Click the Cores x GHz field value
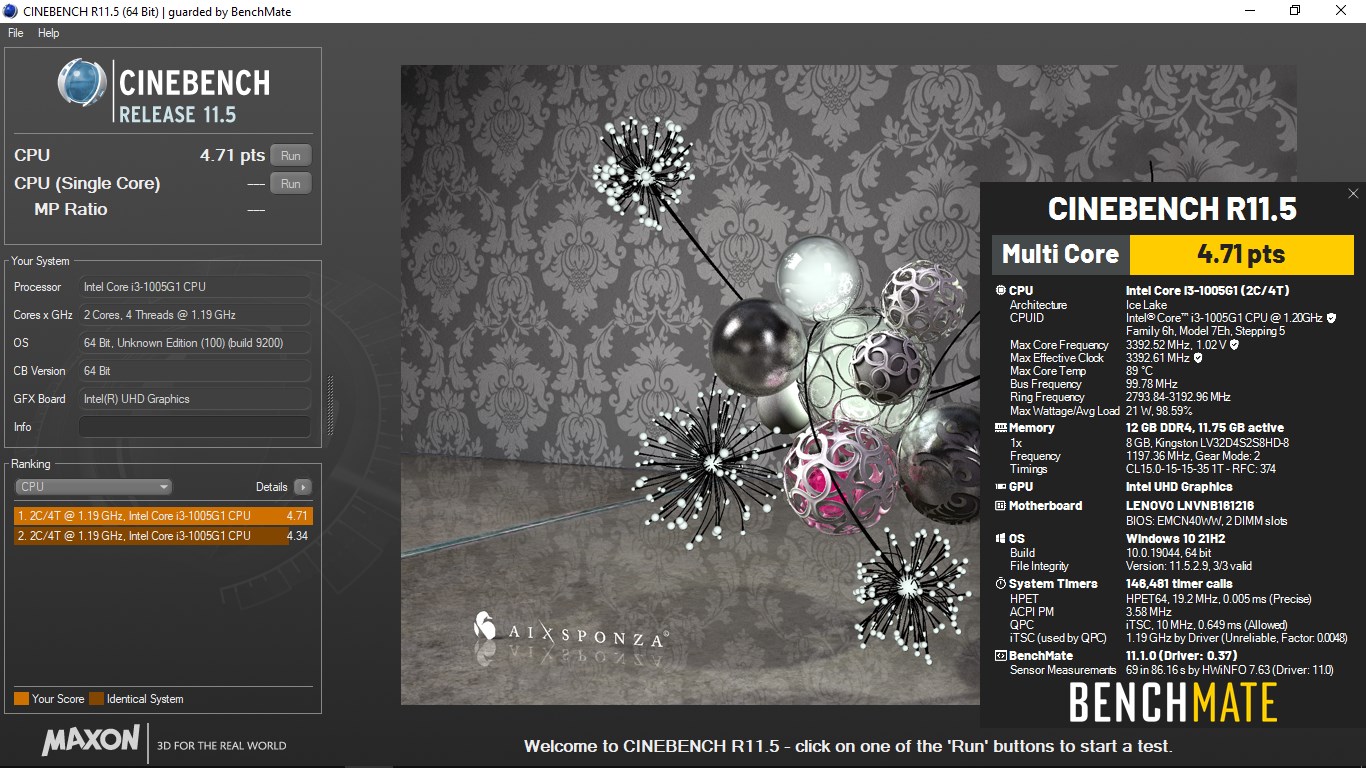Screen dimensions: 1366x768 [x=194, y=315]
